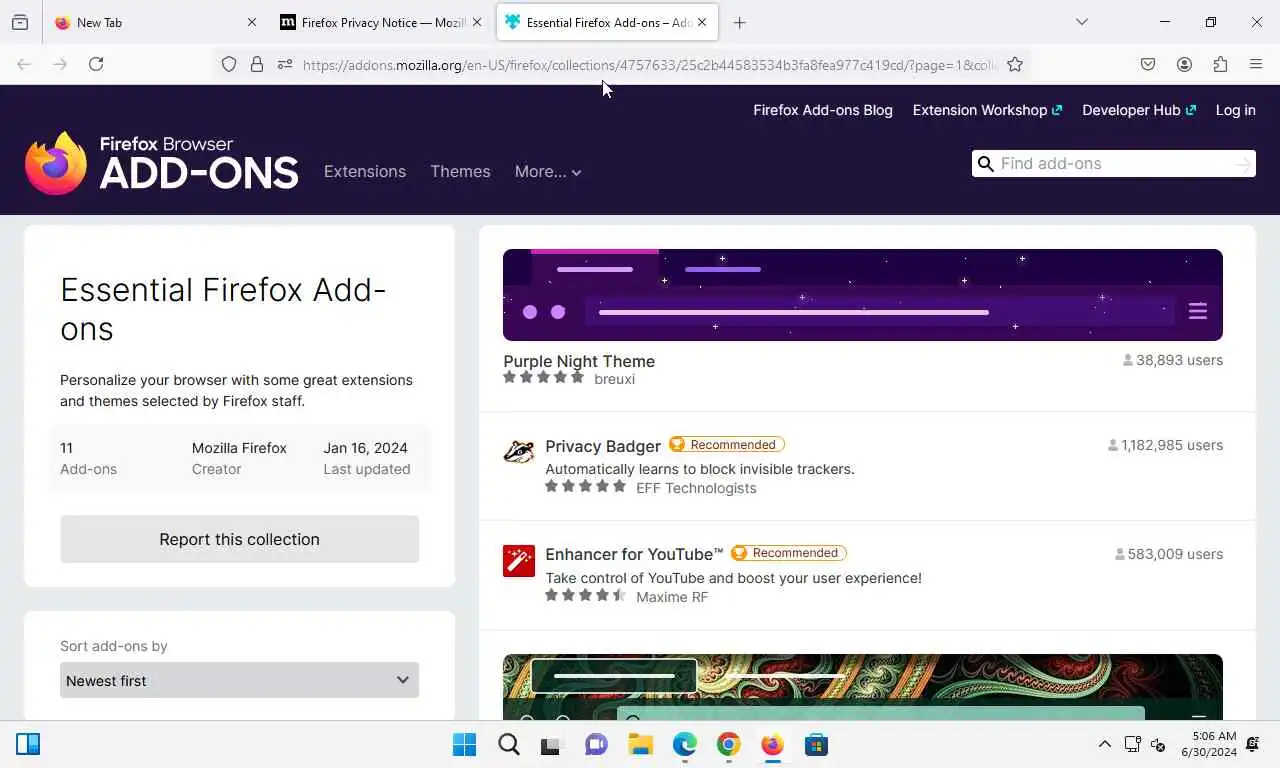Switch to Firefox Privacy Notice tab
This screenshot has width=1280, height=768.
380,22
